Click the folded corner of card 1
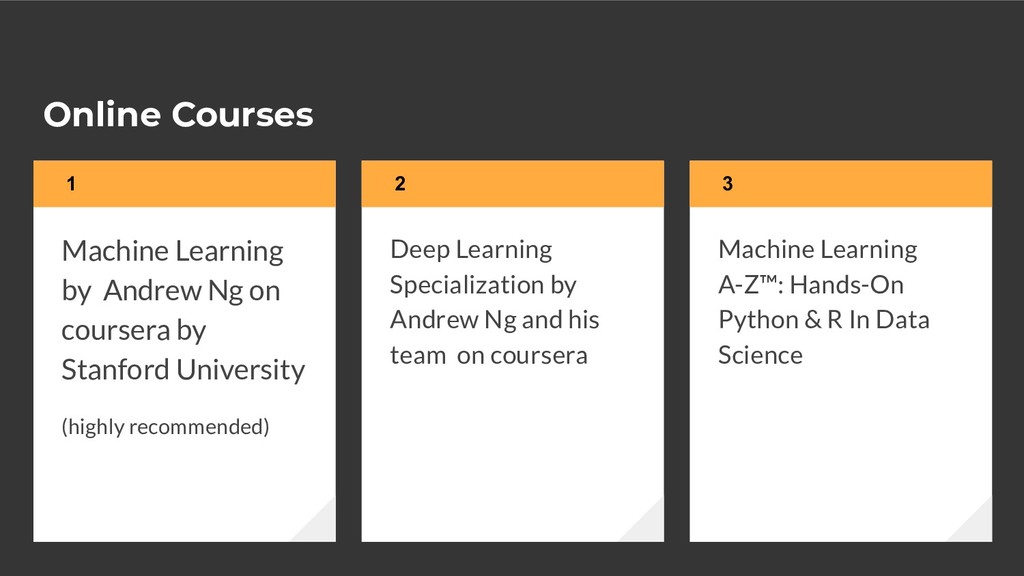Viewport: 1024px width, 576px height. [317, 522]
